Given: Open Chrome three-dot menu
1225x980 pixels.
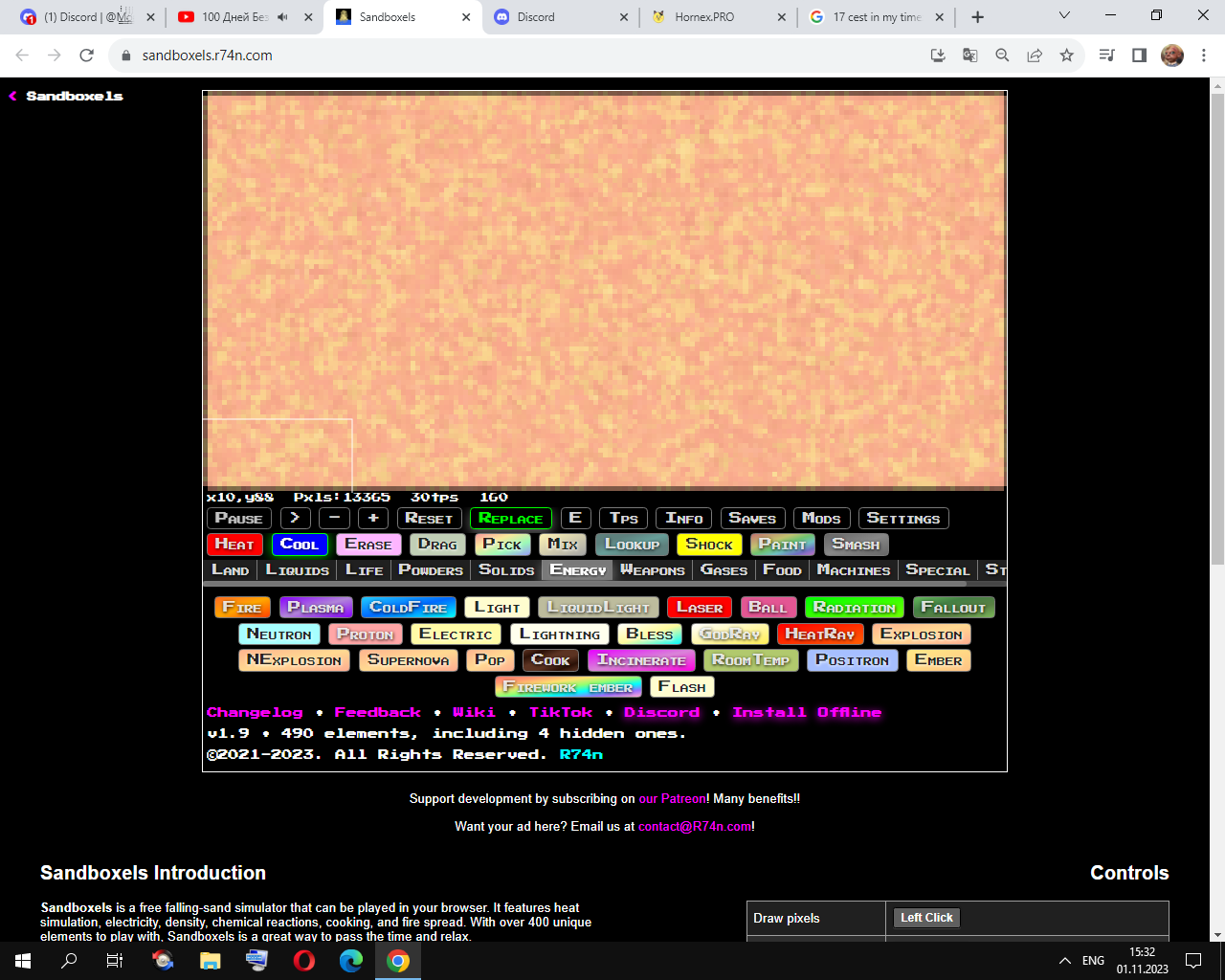Looking at the screenshot, I should point(1204,56).
